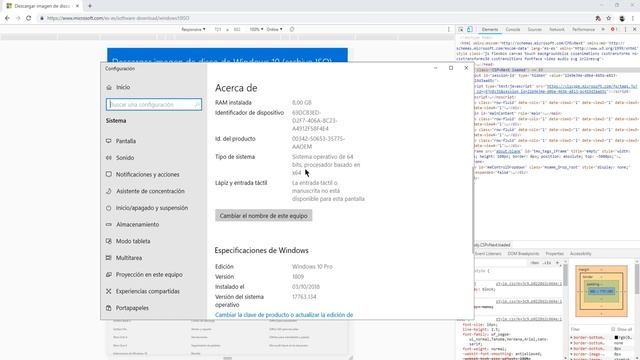Open Chrome profile avatar
The width and height of the screenshot is (640, 360).
622,18
